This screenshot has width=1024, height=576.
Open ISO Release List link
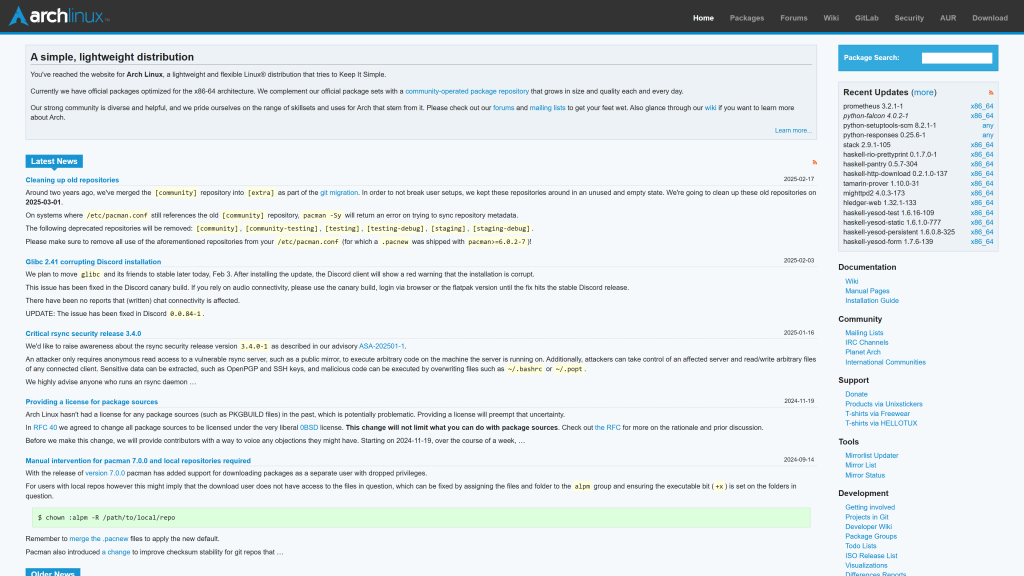click(x=871, y=556)
